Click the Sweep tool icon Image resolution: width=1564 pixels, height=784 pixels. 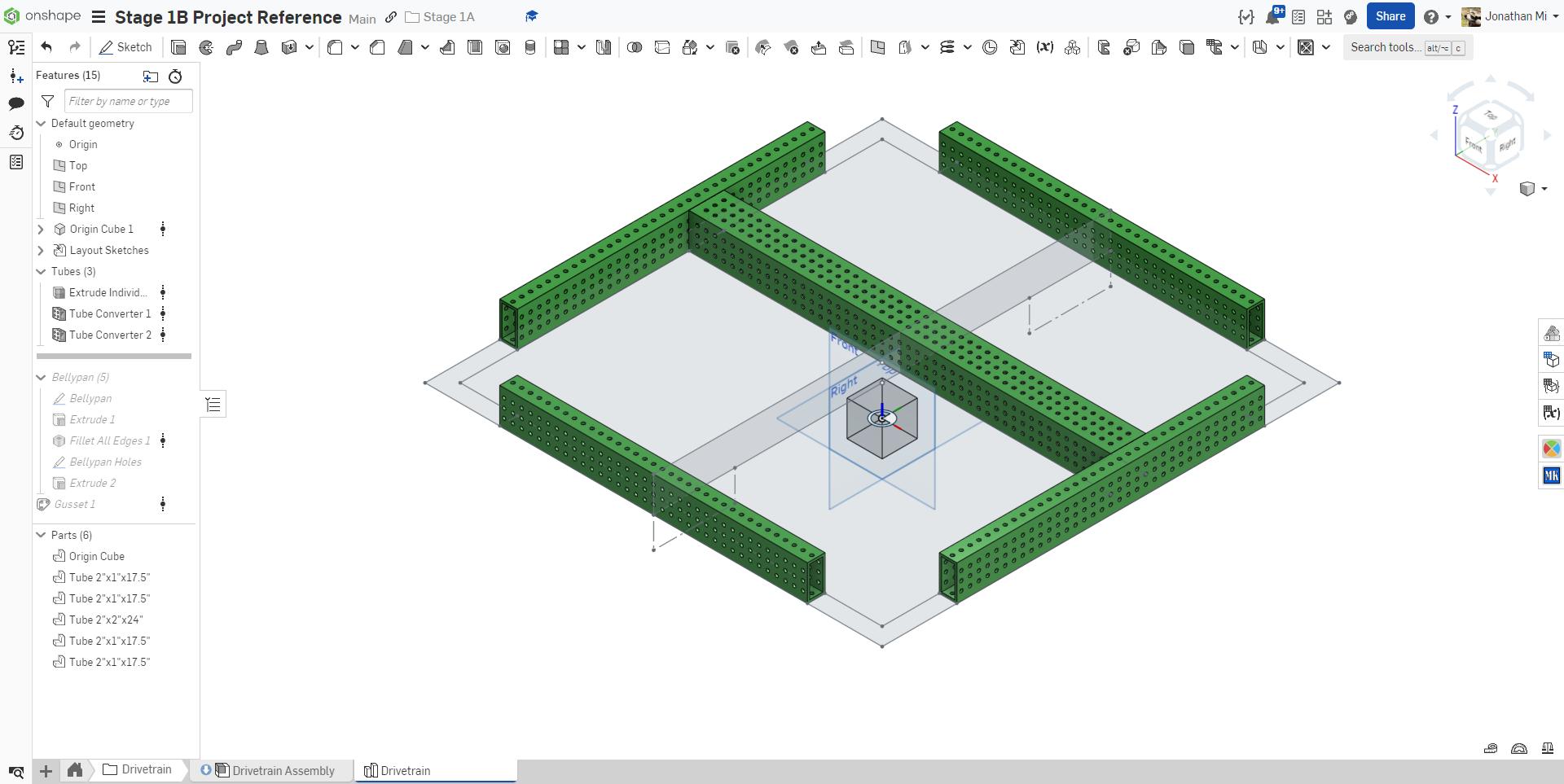[234, 47]
